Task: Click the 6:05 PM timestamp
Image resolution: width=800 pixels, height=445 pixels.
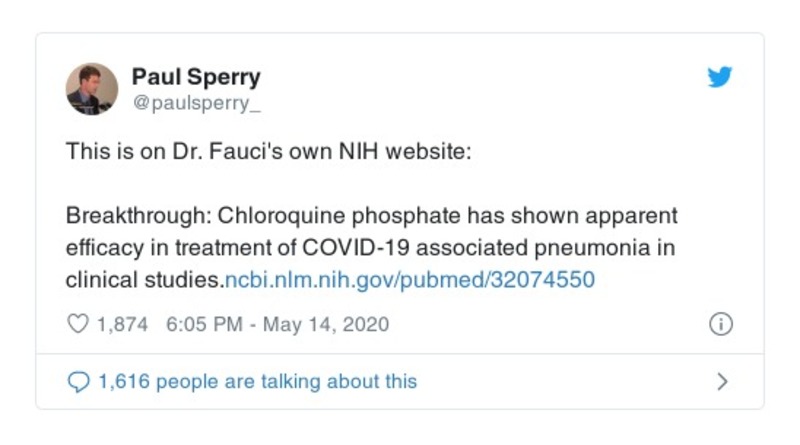Action: (x=198, y=325)
